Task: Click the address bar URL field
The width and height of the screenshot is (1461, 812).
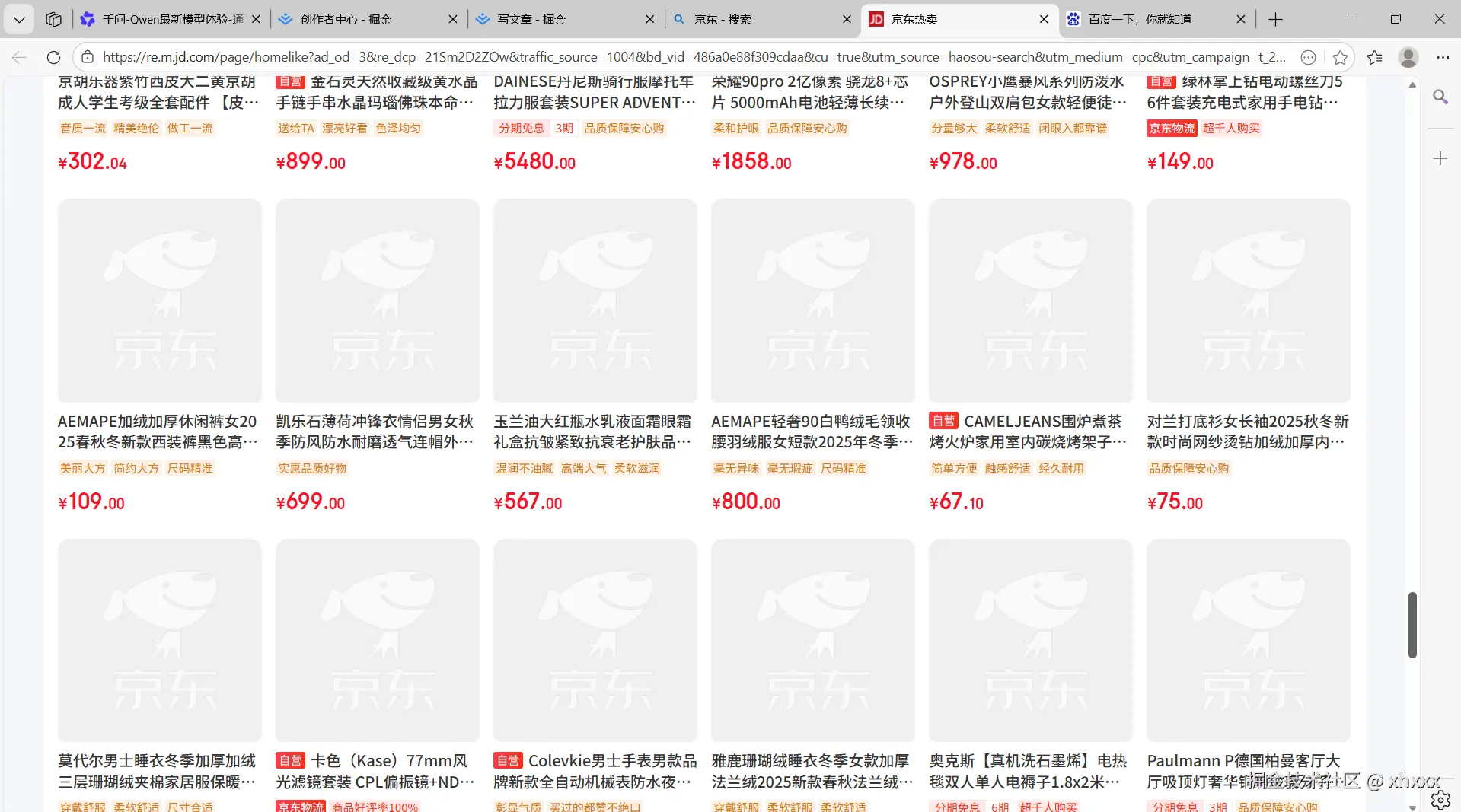Action: 693,57
